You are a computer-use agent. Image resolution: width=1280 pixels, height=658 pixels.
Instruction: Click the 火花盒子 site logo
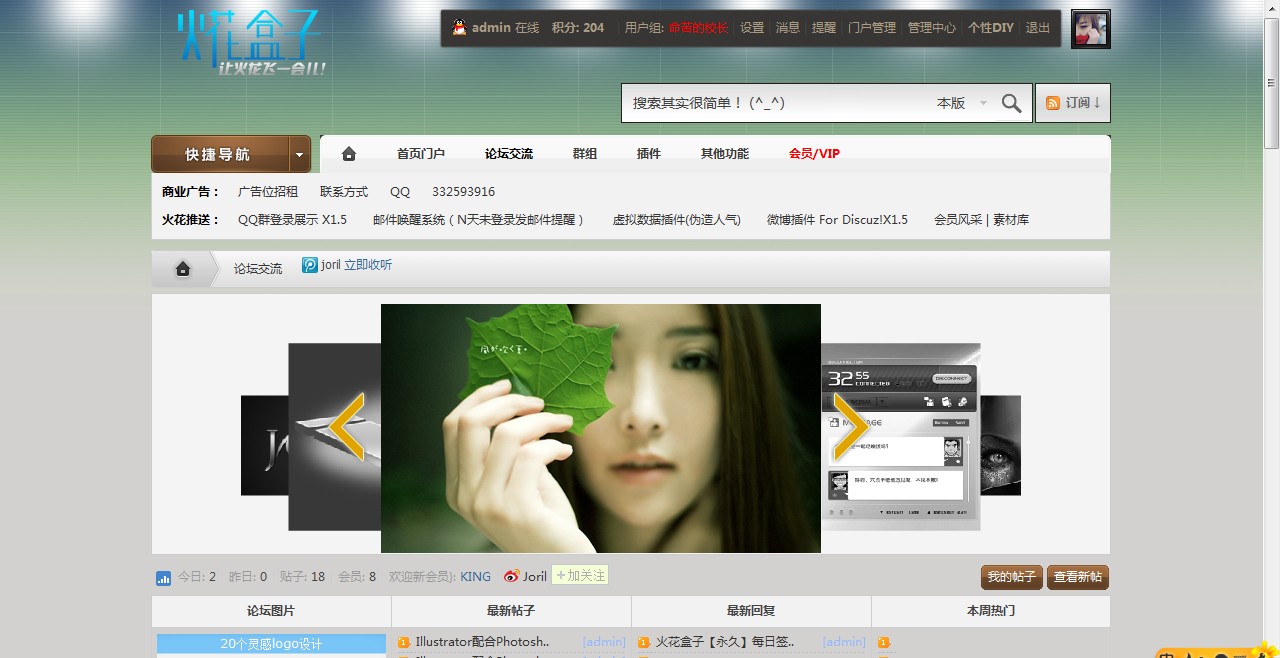click(251, 44)
